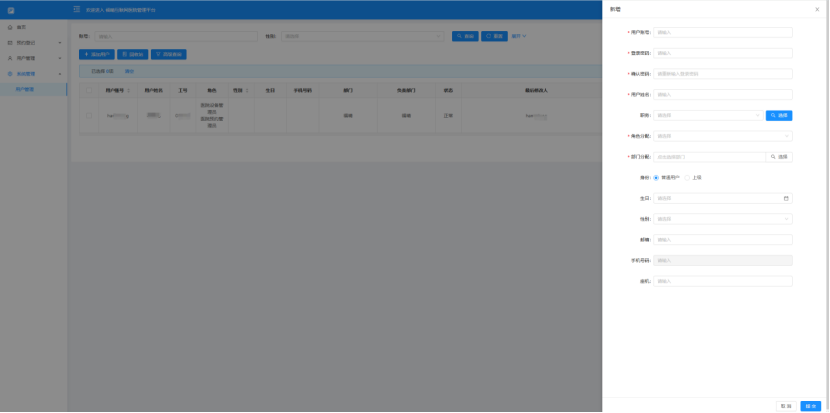Click the 取消 cancel button

click(x=786, y=405)
